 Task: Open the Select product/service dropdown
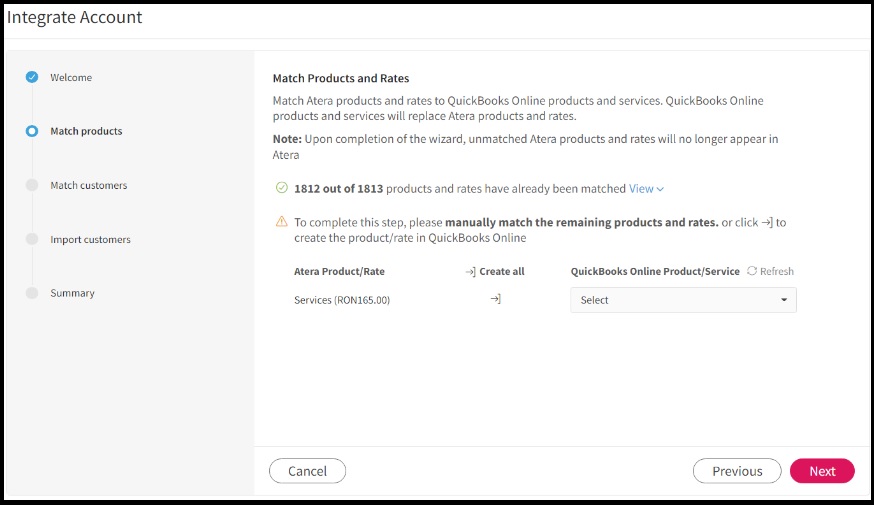click(x=683, y=300)
